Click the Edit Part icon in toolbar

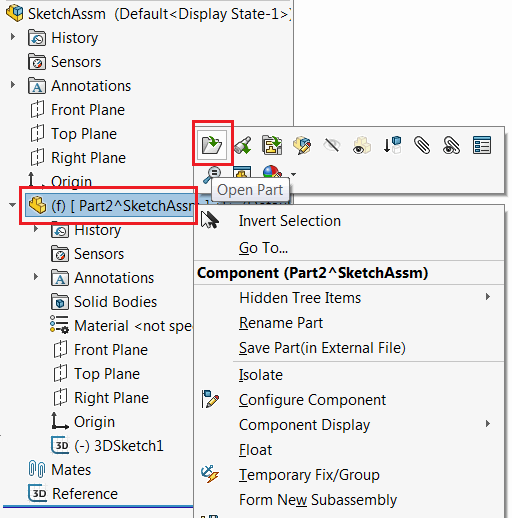pos(302,145)
